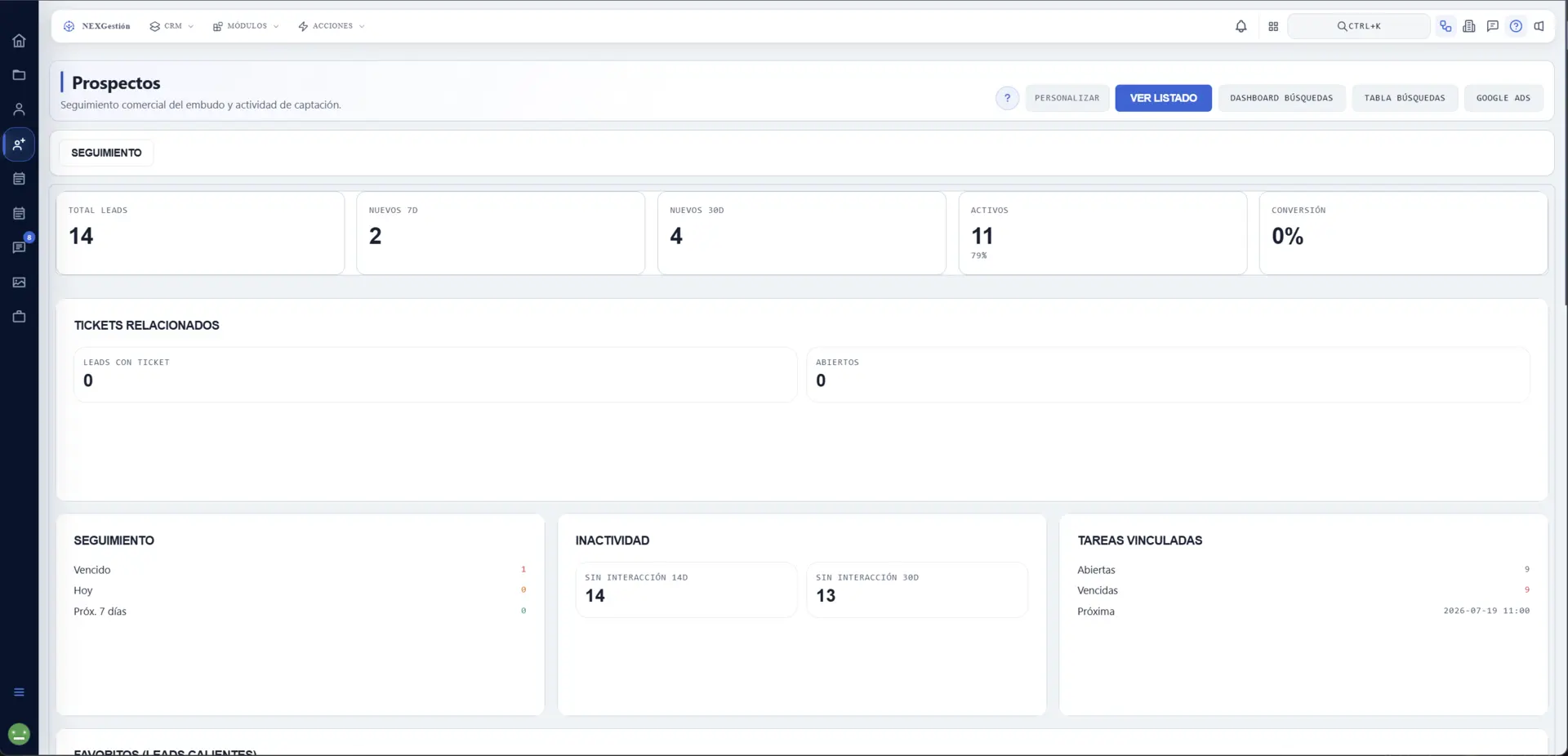This screenshot has width=1568, height=756.
Task: Click the LEADS CON TICKET card
Action: pyautogui.click(x=435, y=375)
